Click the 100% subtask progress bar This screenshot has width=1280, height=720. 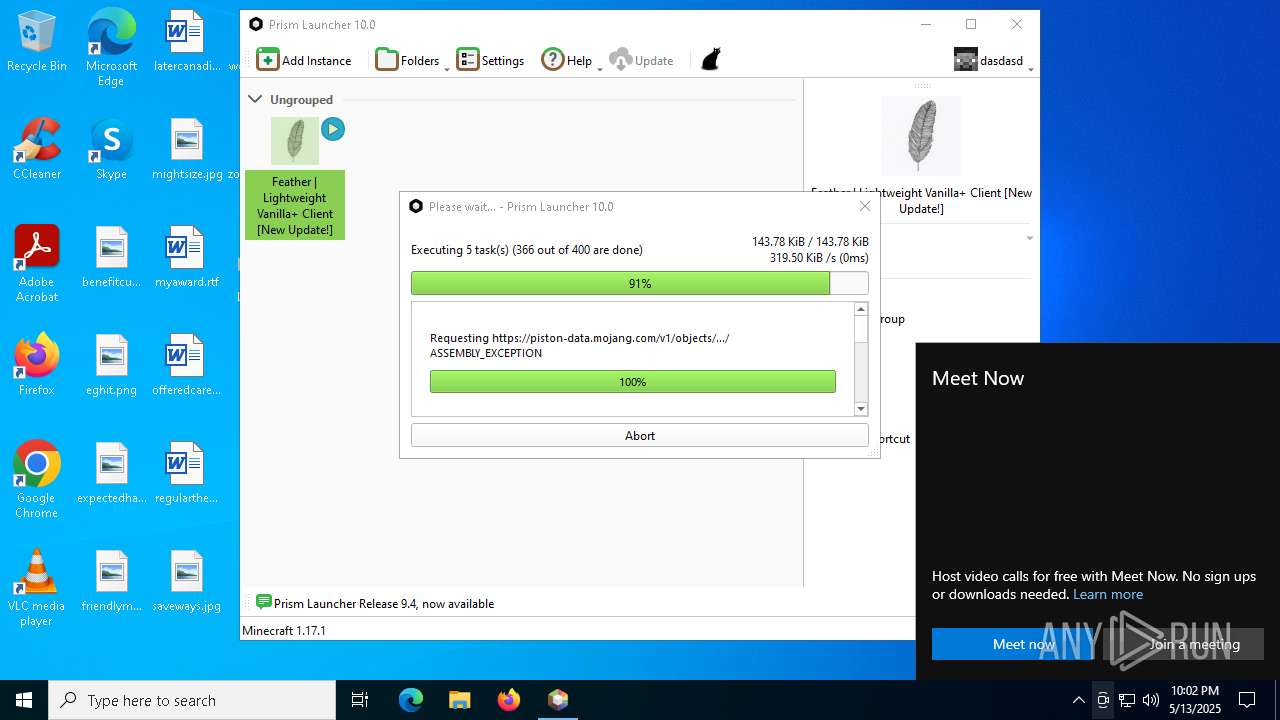[x=633, y=381]
